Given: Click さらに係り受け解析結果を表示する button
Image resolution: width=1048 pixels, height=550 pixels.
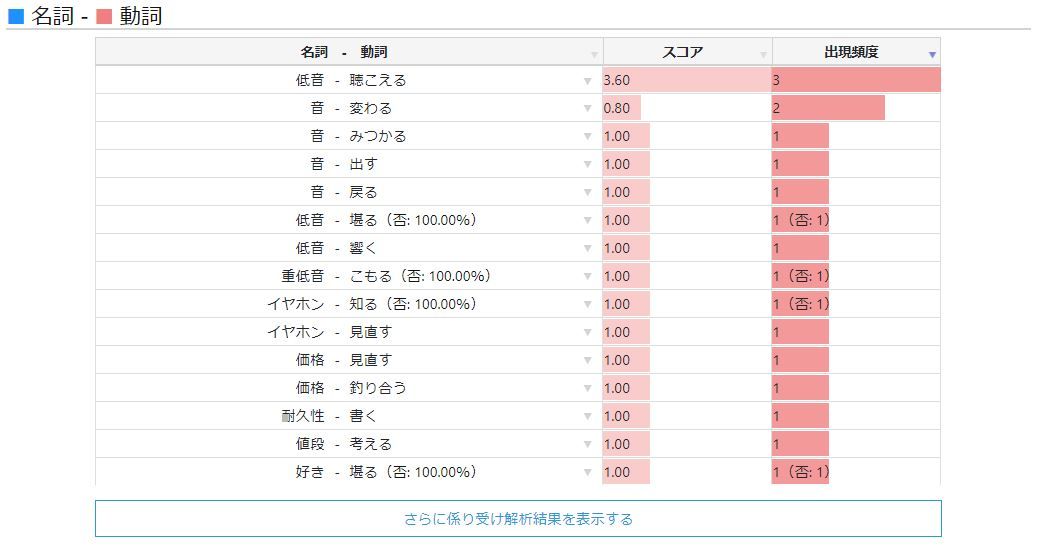Looking at the screenshot, I should click(518, 519).
